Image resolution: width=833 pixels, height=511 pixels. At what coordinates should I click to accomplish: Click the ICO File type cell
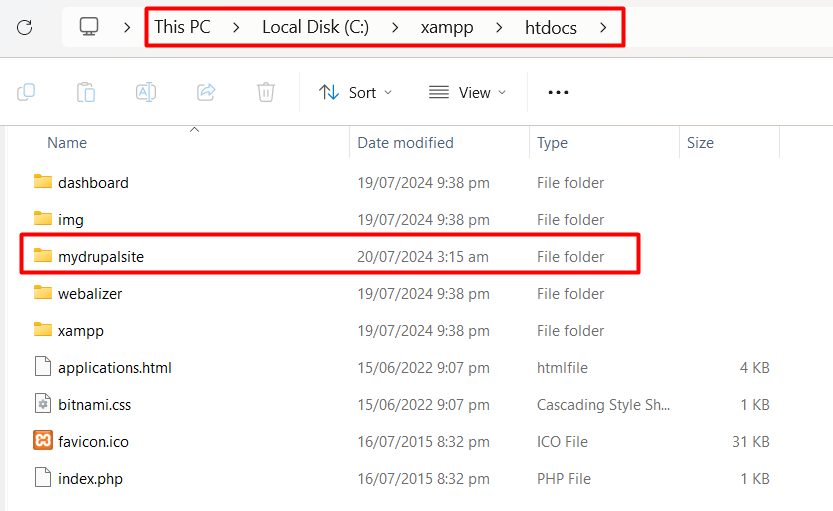[562, 441]
